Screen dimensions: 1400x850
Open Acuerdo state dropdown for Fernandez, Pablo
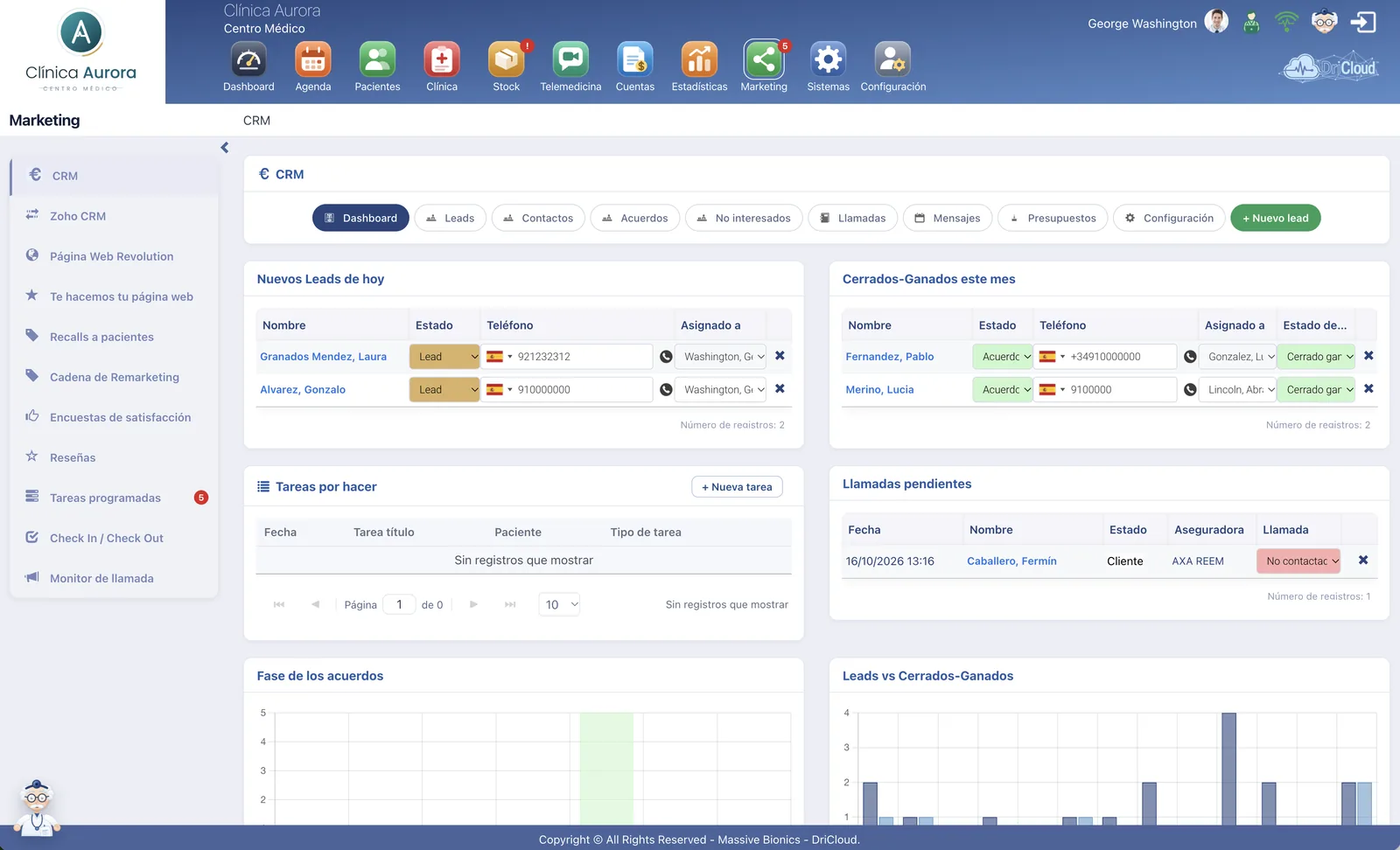[1003, 357]
